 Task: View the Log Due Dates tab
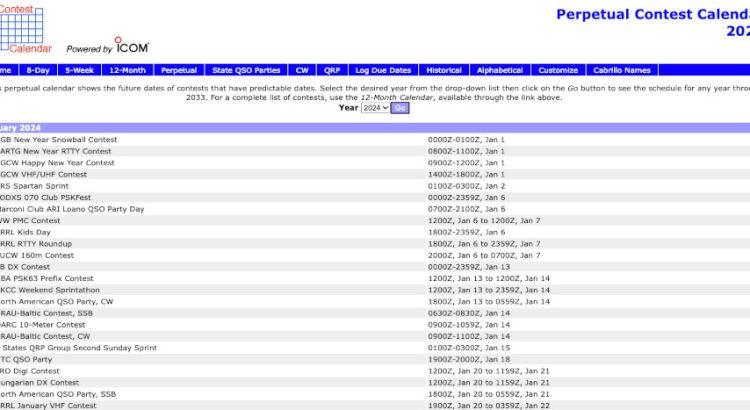383,70
